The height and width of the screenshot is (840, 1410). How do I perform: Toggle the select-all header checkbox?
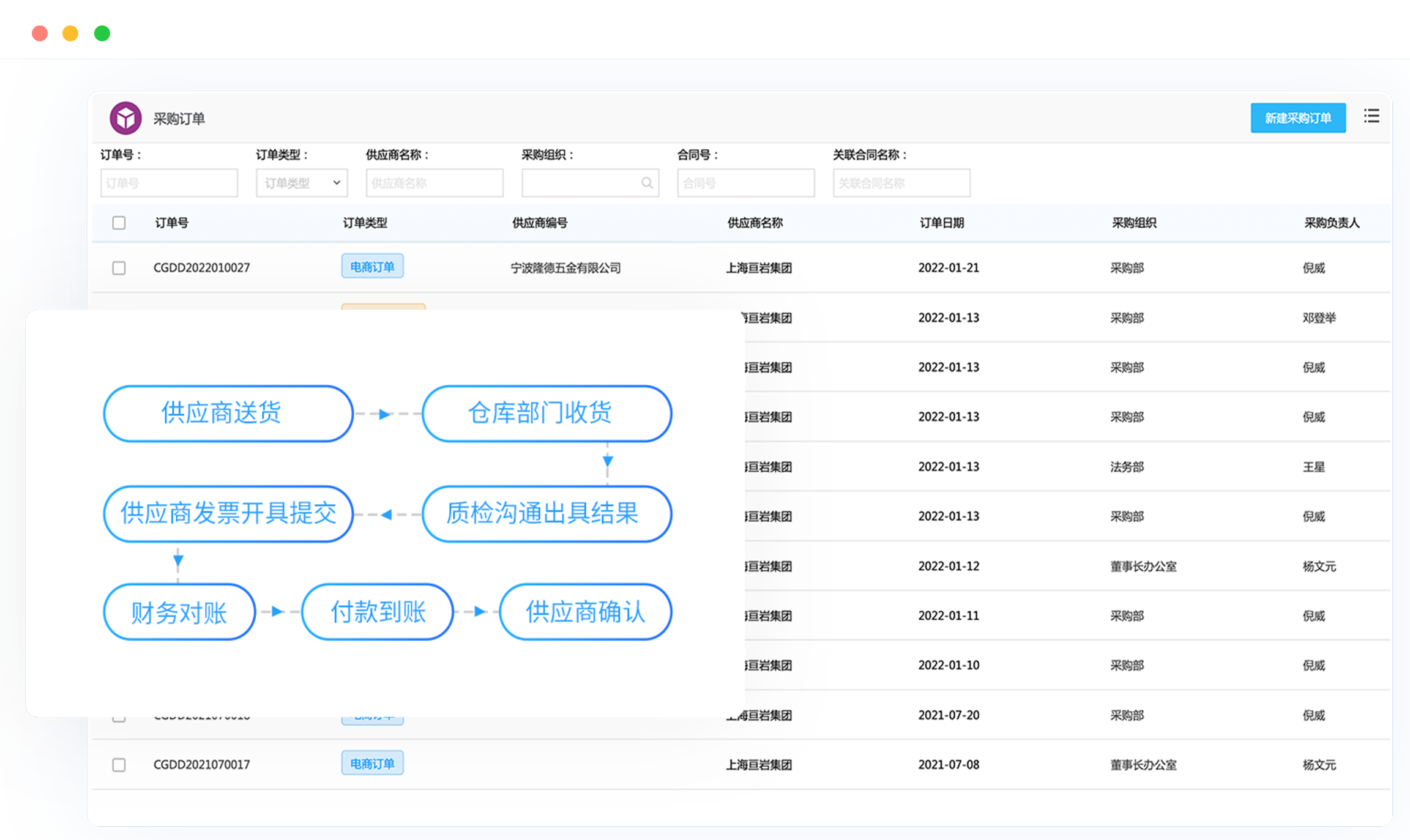(x=119, y=223)
